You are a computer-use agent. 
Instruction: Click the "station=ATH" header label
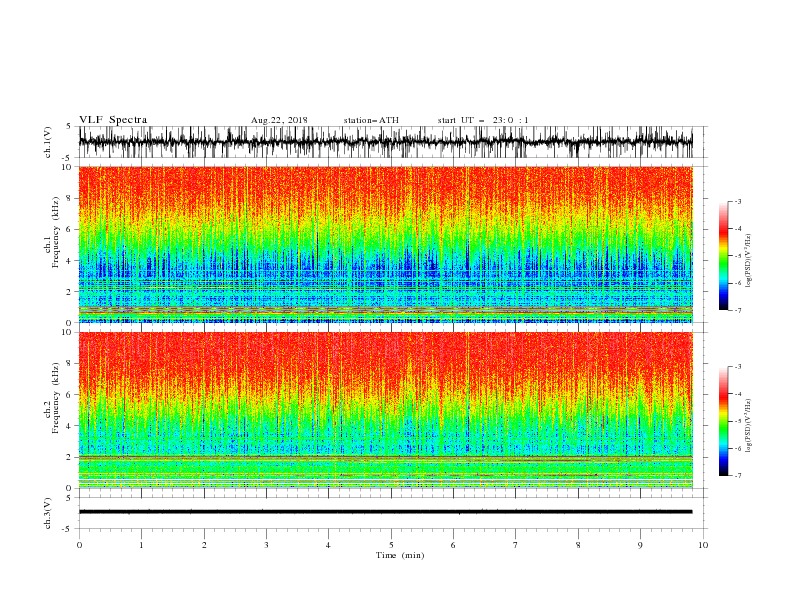point(371,120)
